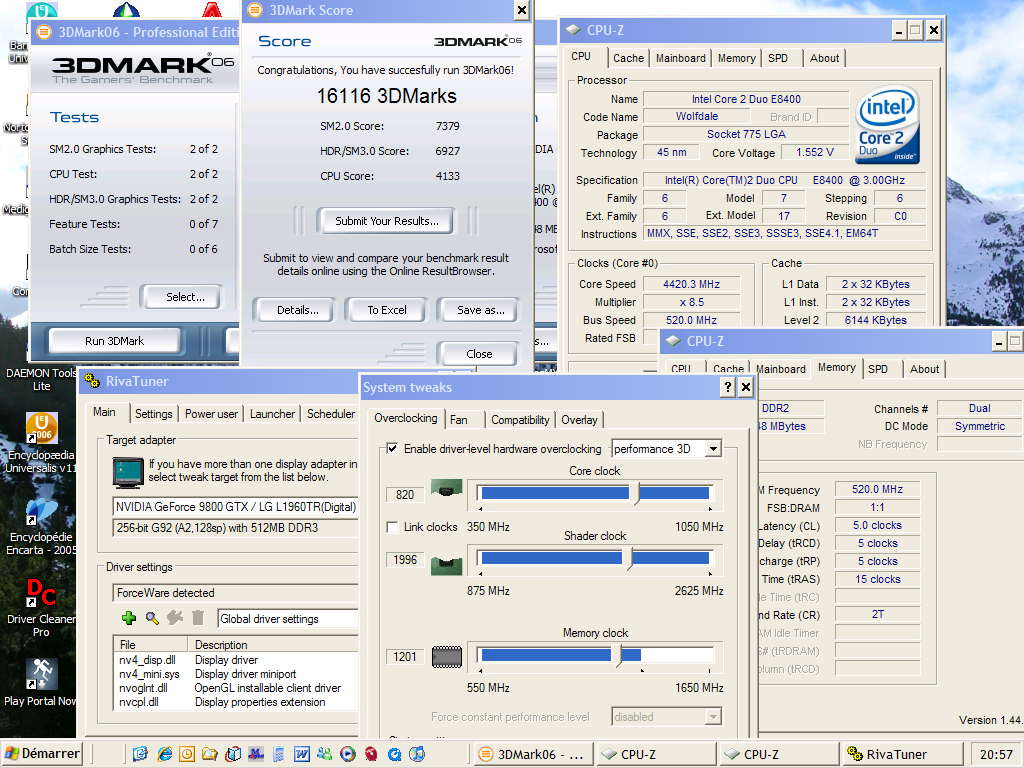Export the score with To Excel button
Viewport: 1024px width, 768px height.
tap(387, 310)
